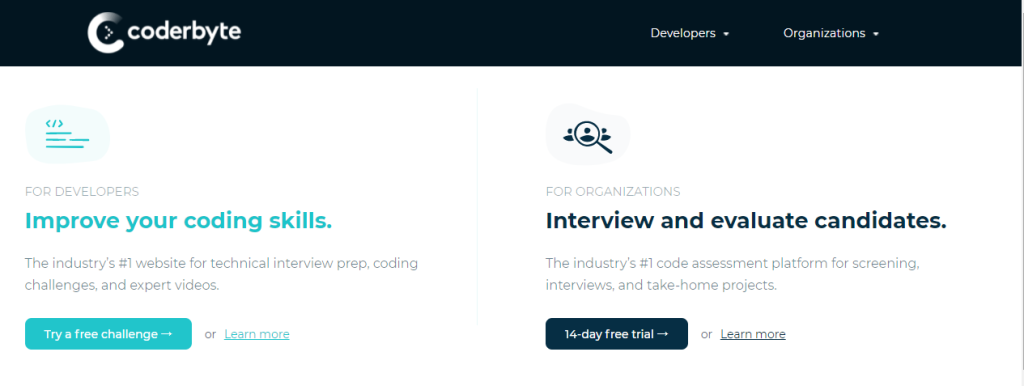The width and height of the screenshot is (1024, 386).
Task: Click the FOR DEVELOPERS section label
Action: point(82,192)
